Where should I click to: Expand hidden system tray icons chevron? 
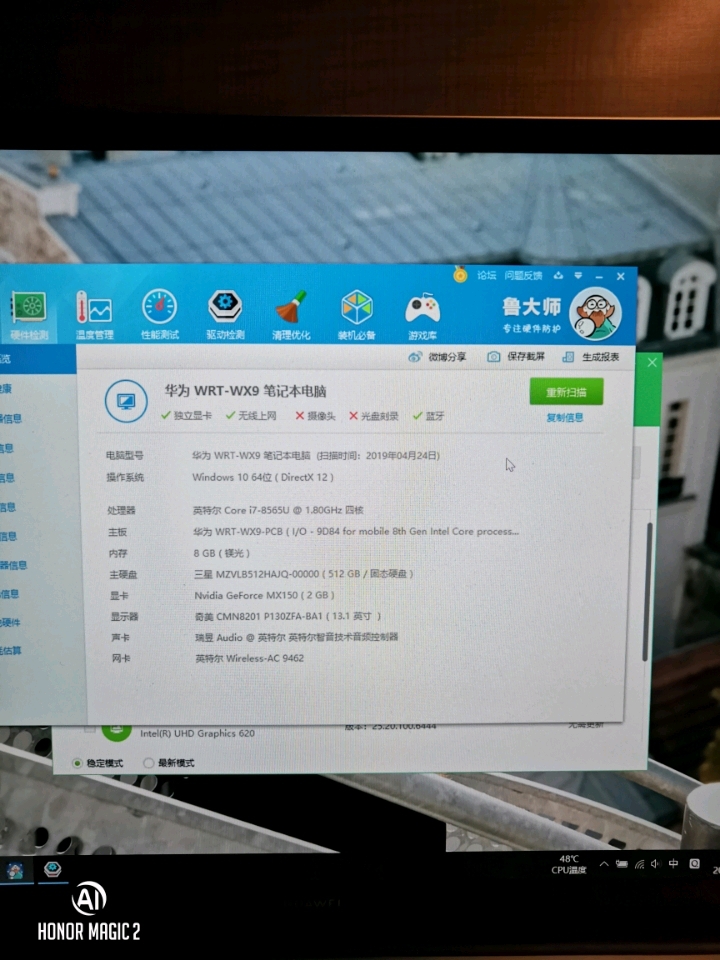[x=604, y=864]
